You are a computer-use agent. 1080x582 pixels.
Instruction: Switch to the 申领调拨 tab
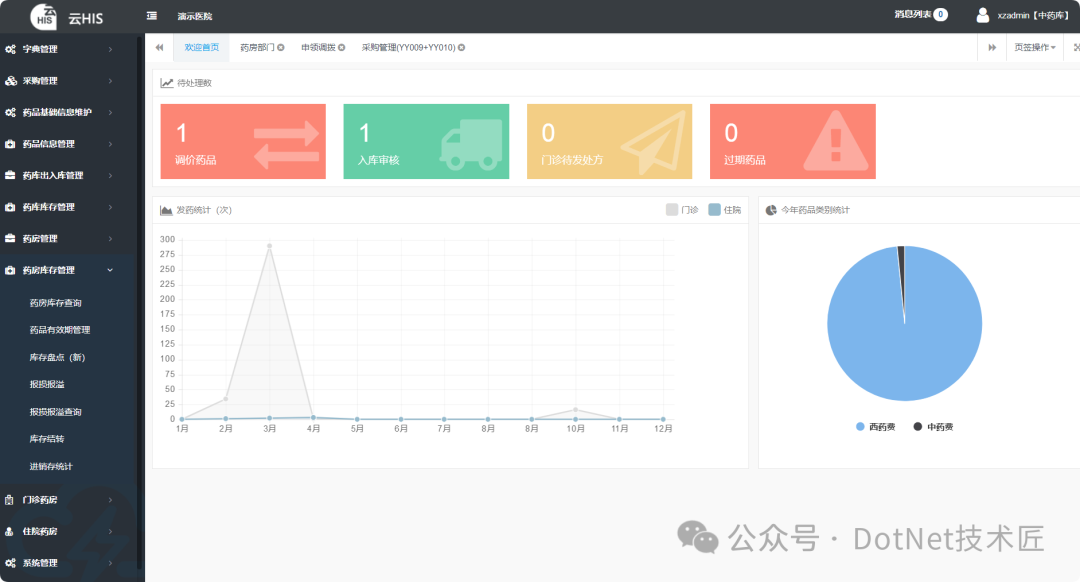pyautogui.click(x=320, y=47)
